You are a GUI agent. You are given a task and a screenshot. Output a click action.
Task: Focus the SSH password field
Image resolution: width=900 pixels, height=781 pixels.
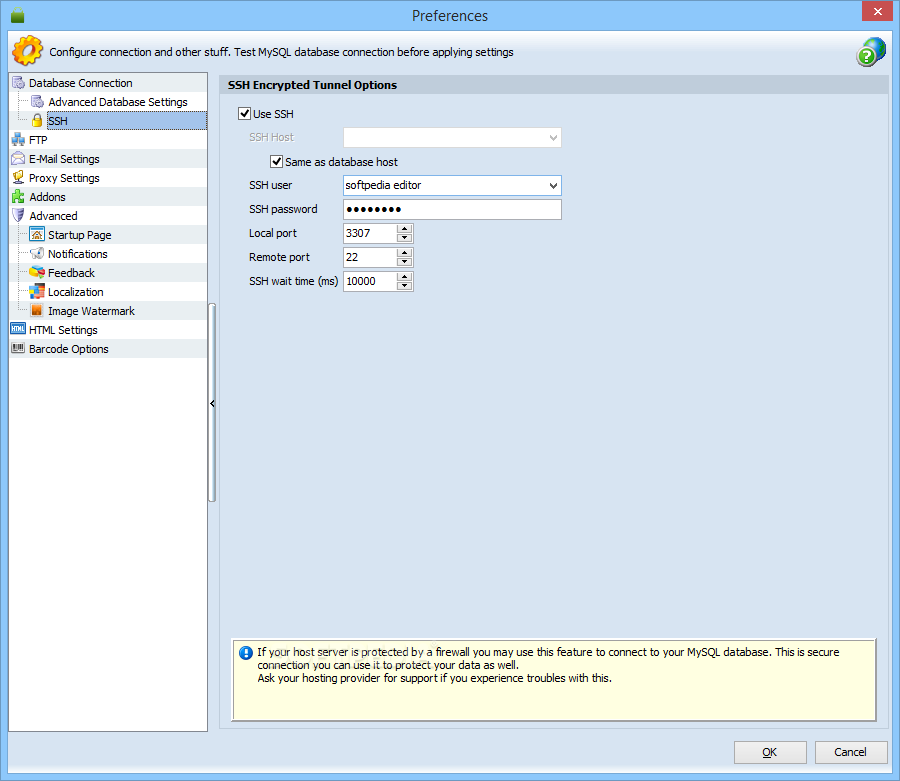tap(452, 209)
